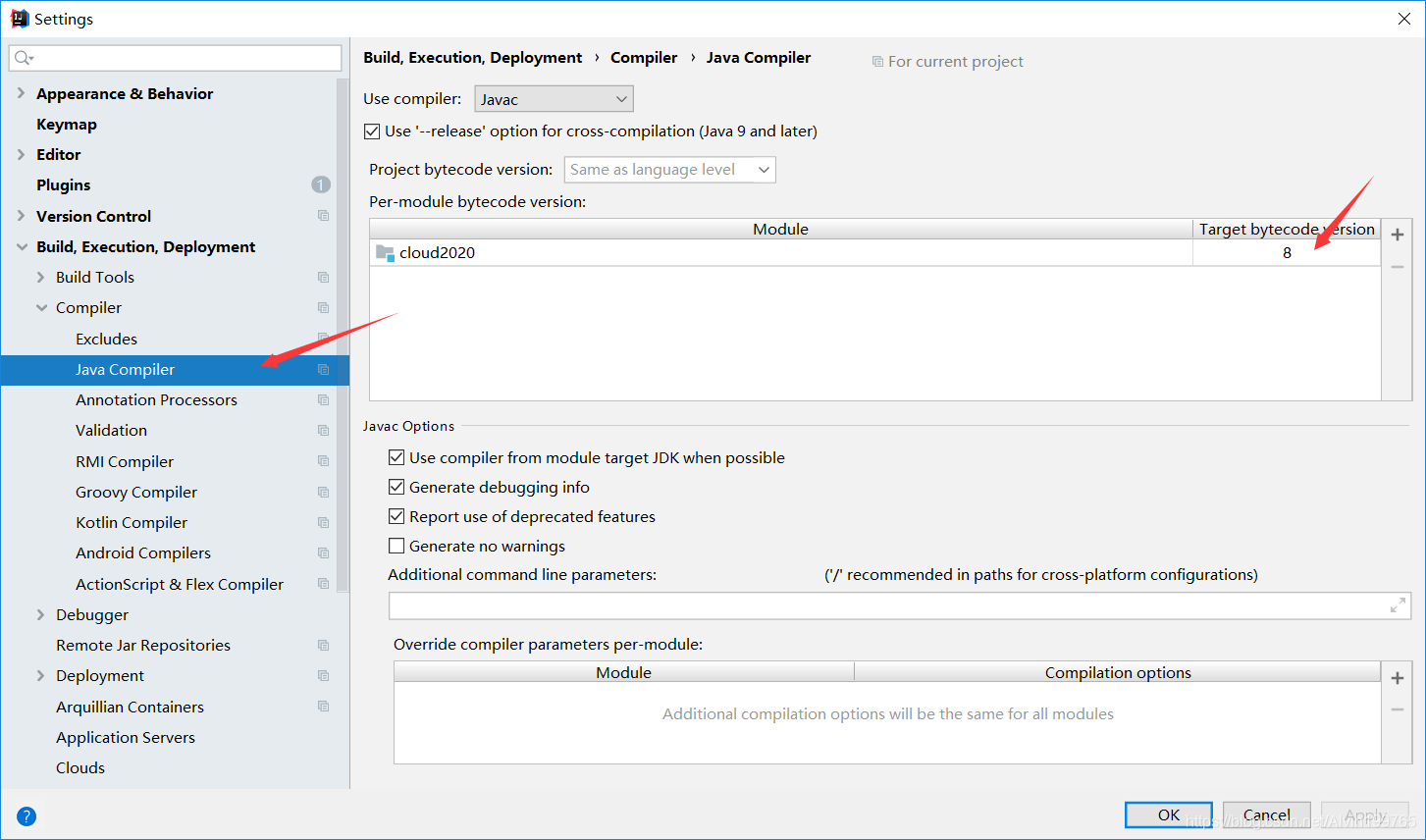
Task: Open the Use compiler Javac dropdown
Action: 554,99
